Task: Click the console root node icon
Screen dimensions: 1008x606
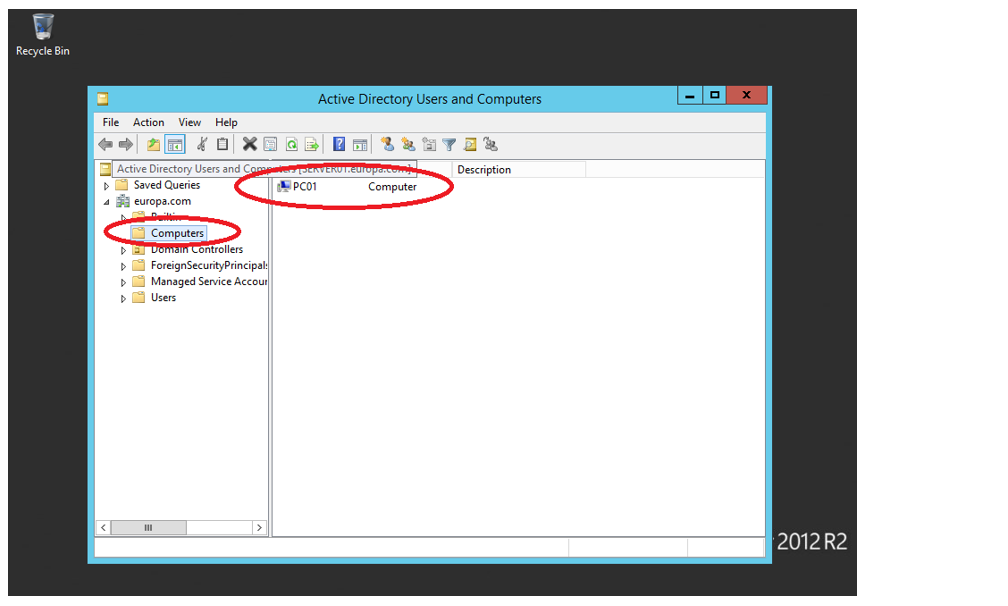Action: [x=105, y=169]
